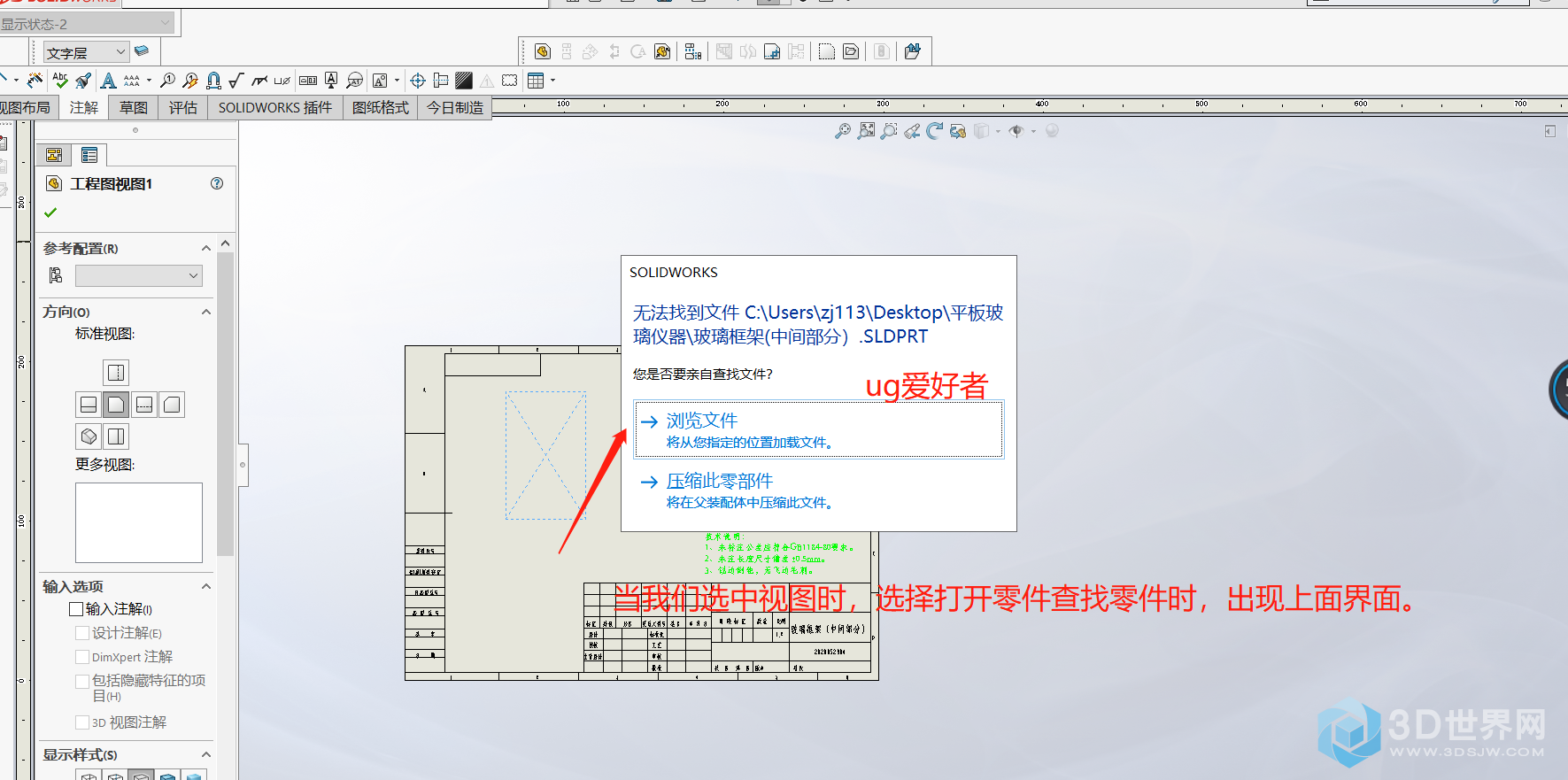Collapse the 参考配置(R) section

coord(206,249)
